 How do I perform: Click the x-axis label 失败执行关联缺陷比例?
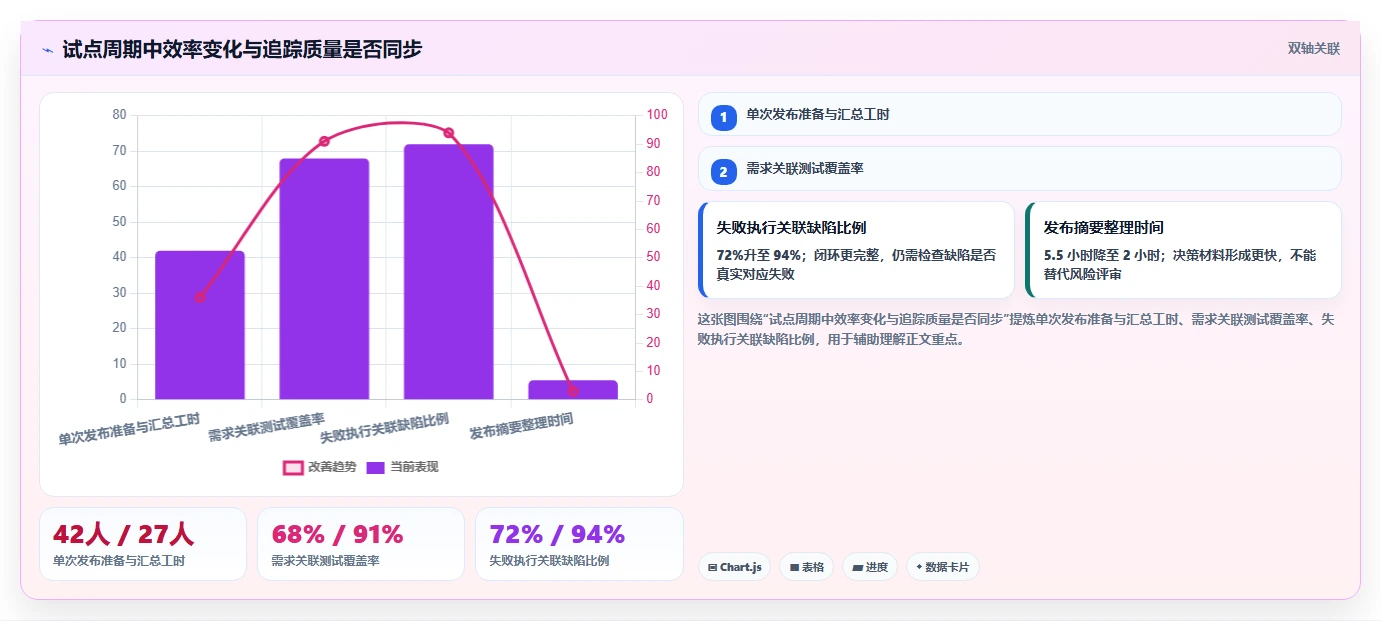(384, 427)
